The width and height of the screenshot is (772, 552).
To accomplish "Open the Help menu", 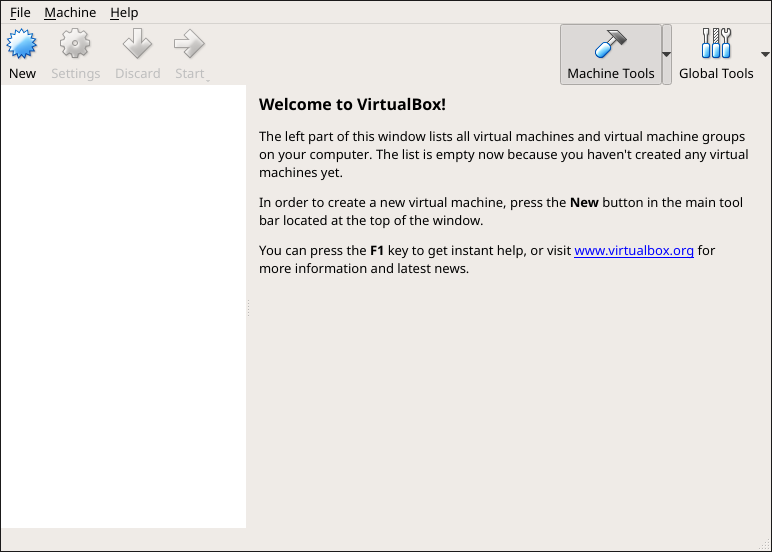I will click(124, 12).
